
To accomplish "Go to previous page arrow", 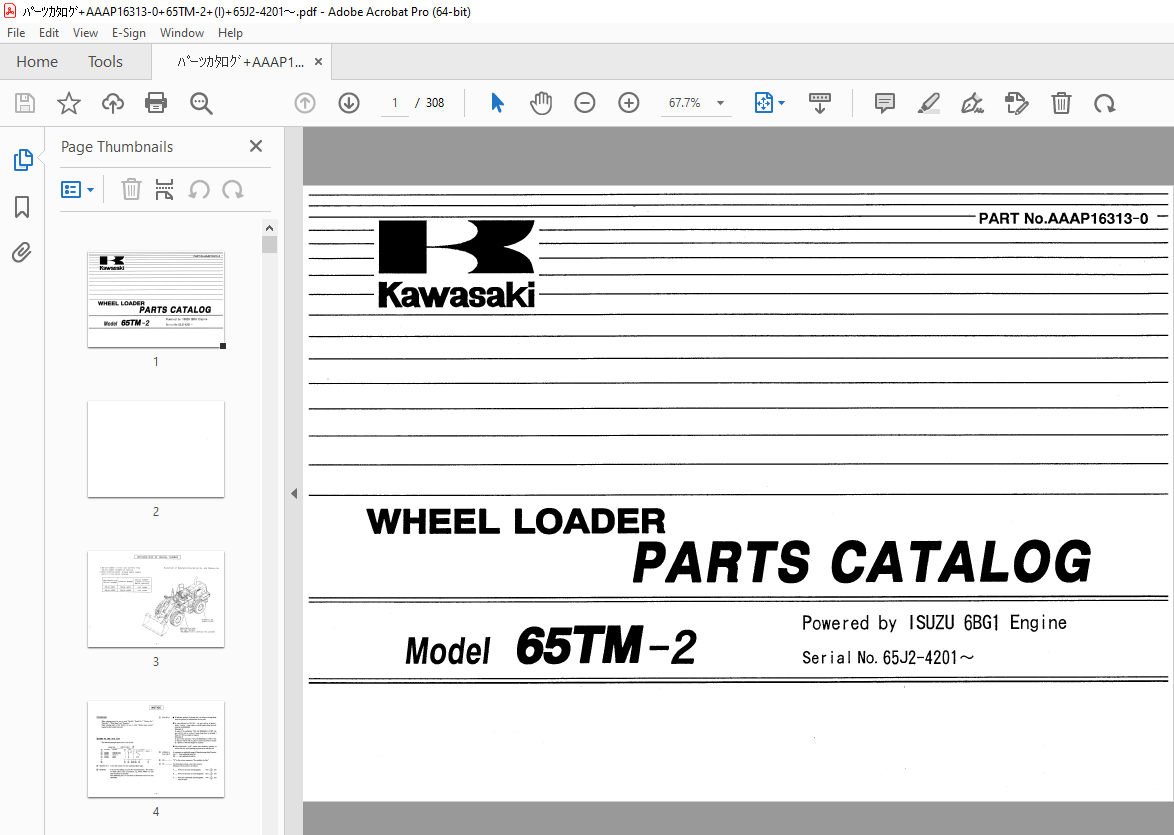I will coord(305,103).
